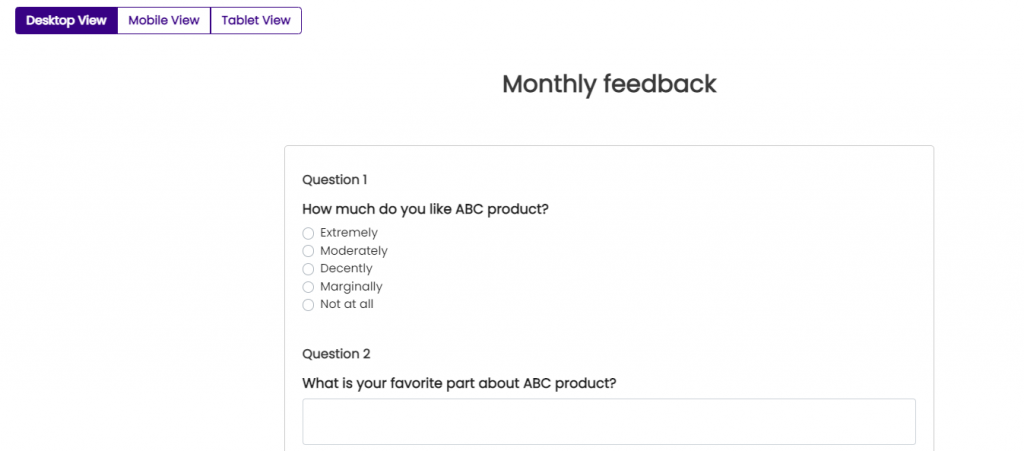Click the Monthly feedback heading
This screenshot has width=1024, height=451.
point(609,84)
